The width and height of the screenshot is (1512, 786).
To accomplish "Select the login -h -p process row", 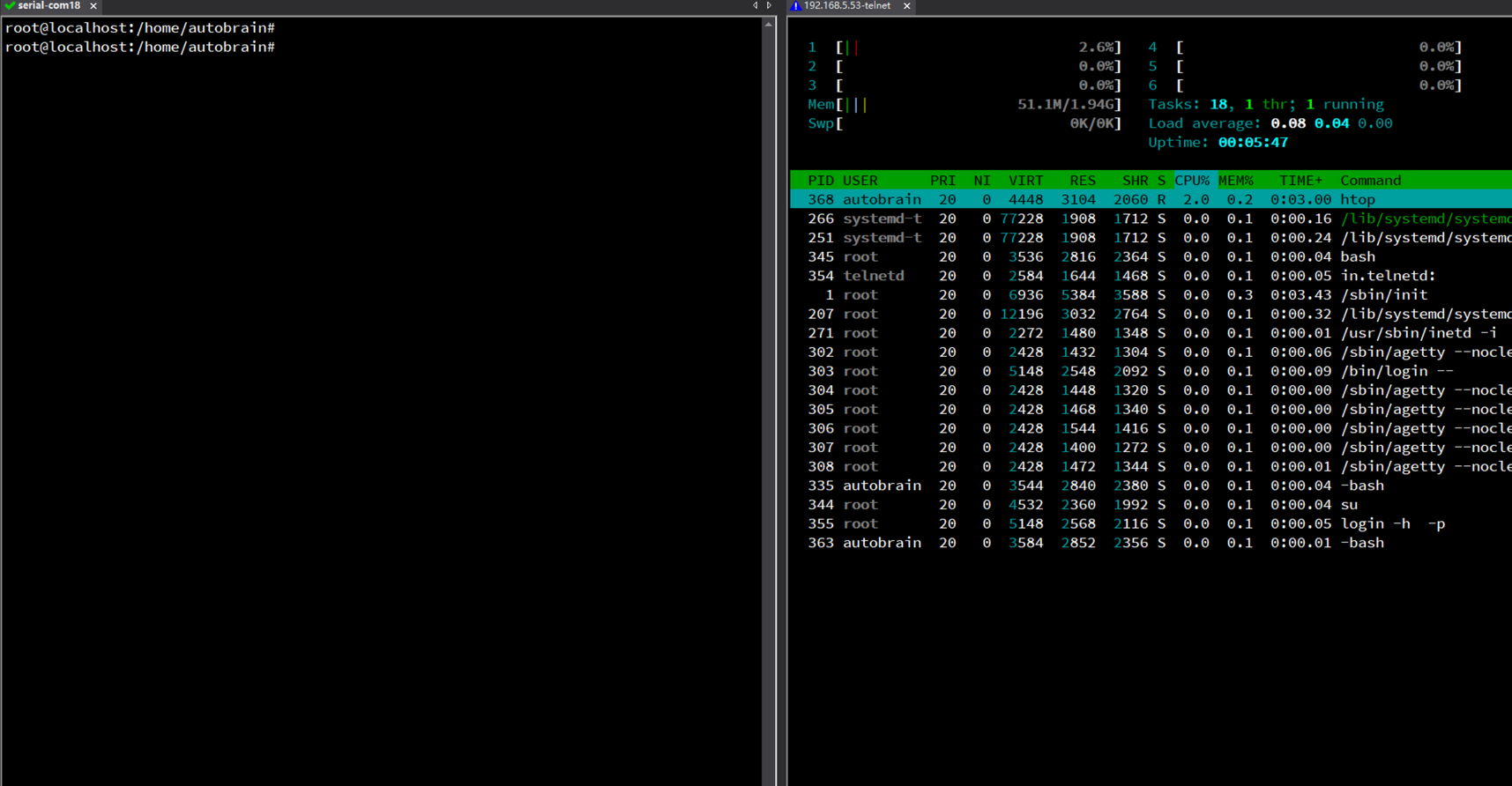I will [x=1151, y=524].
